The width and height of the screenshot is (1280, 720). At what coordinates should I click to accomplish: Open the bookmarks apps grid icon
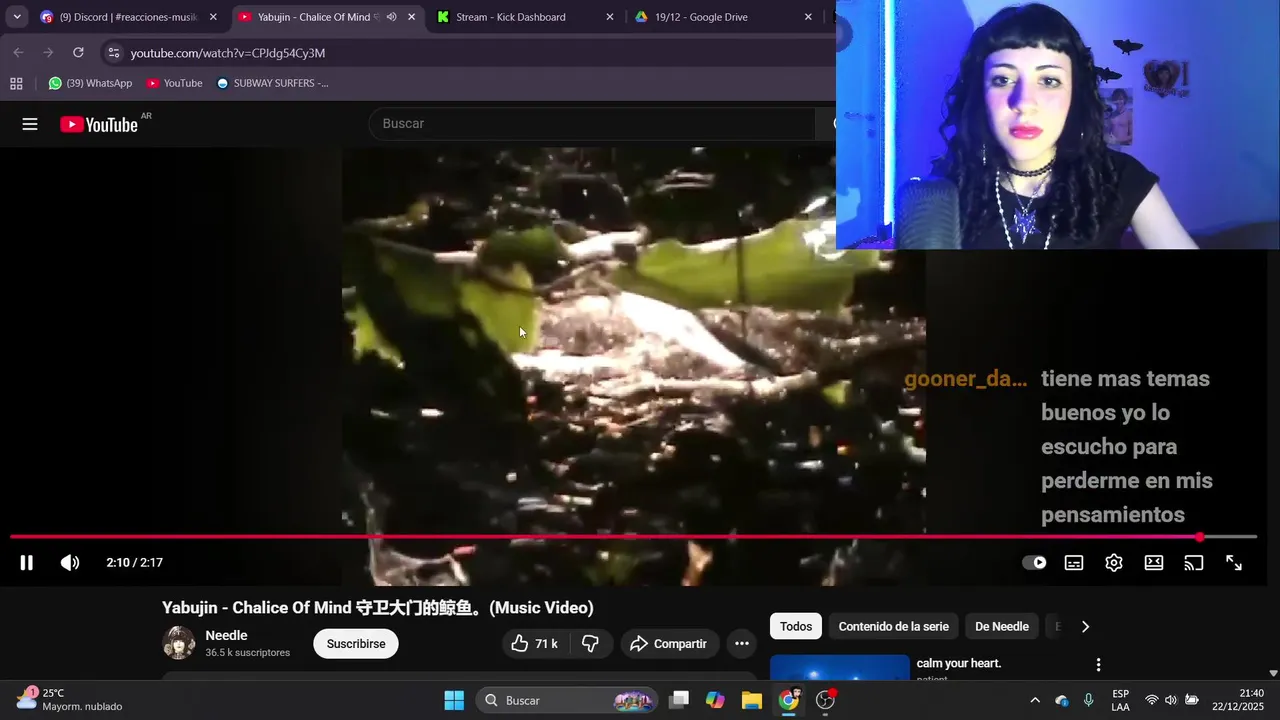[x=16, y=83]
